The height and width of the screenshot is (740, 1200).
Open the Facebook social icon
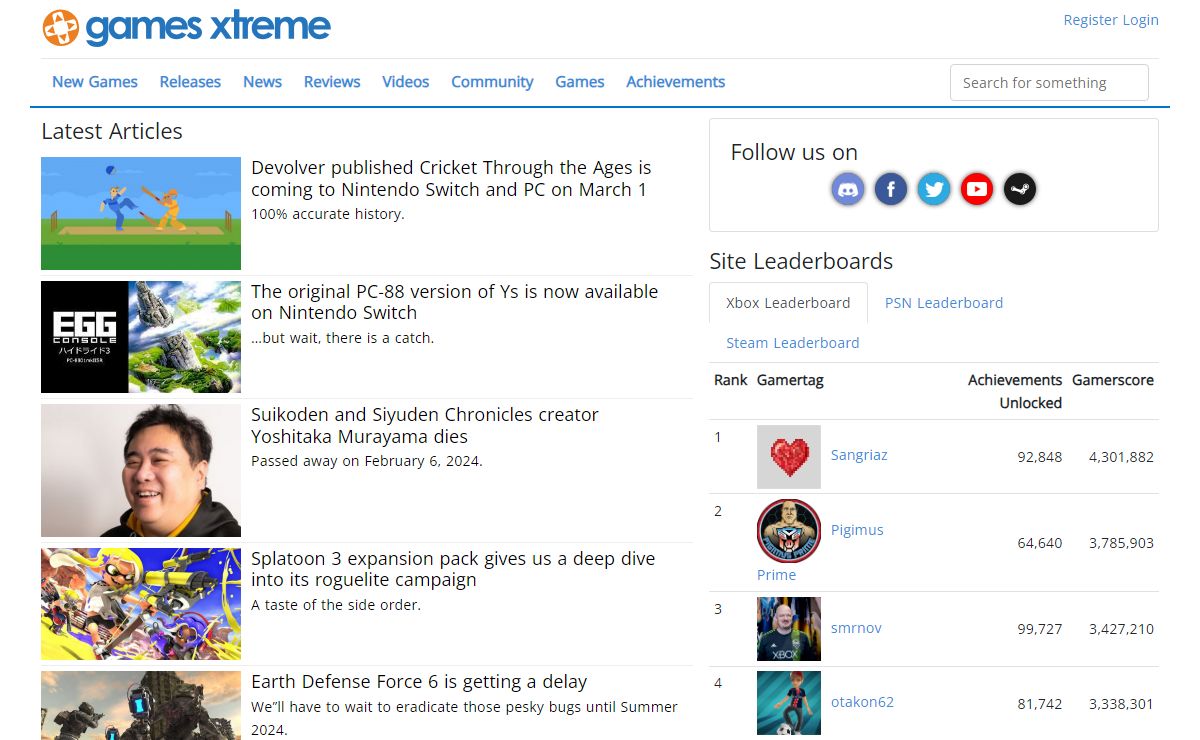891,189
